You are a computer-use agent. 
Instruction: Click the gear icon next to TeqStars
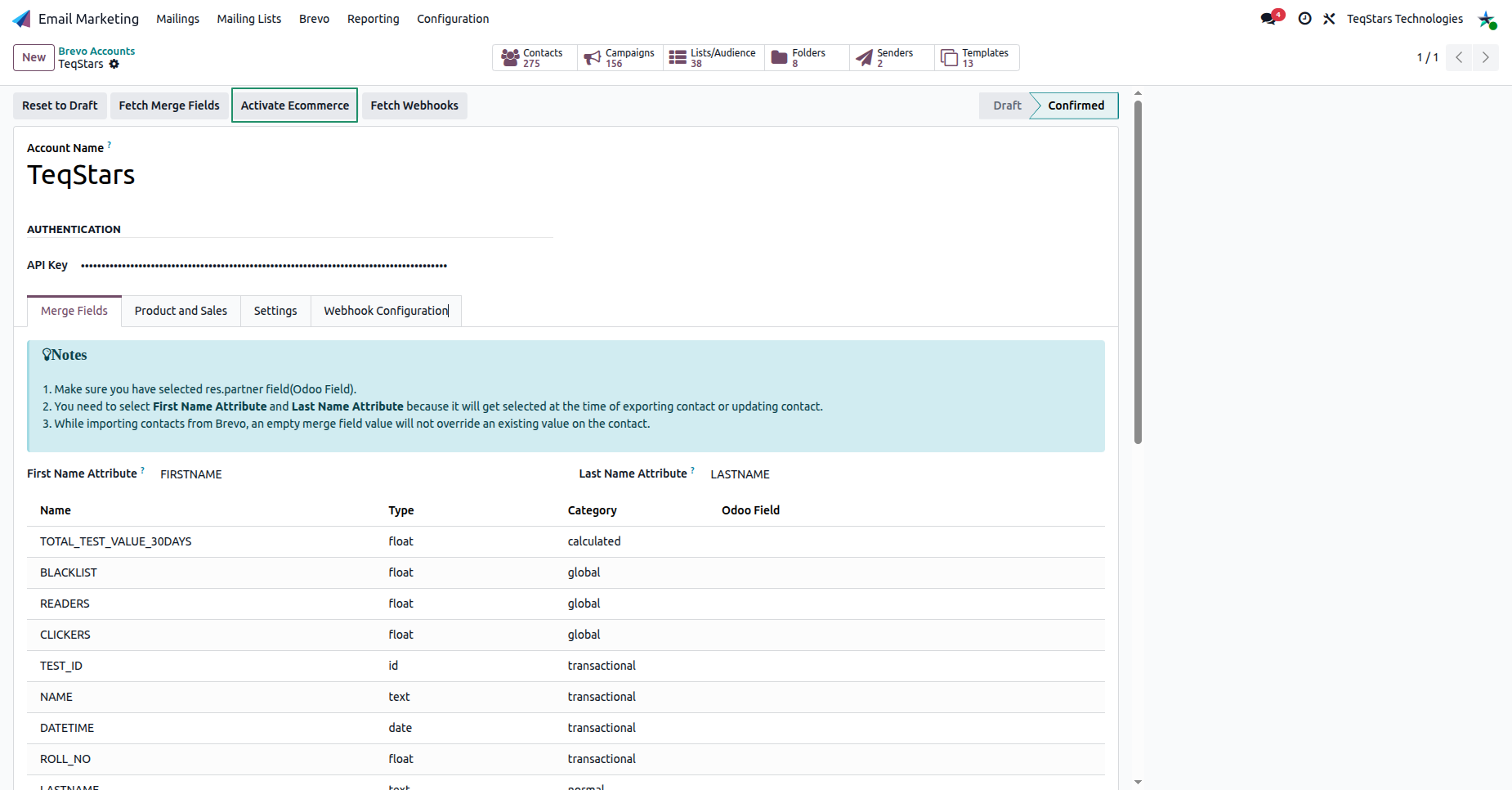click(x=114, y=64)
